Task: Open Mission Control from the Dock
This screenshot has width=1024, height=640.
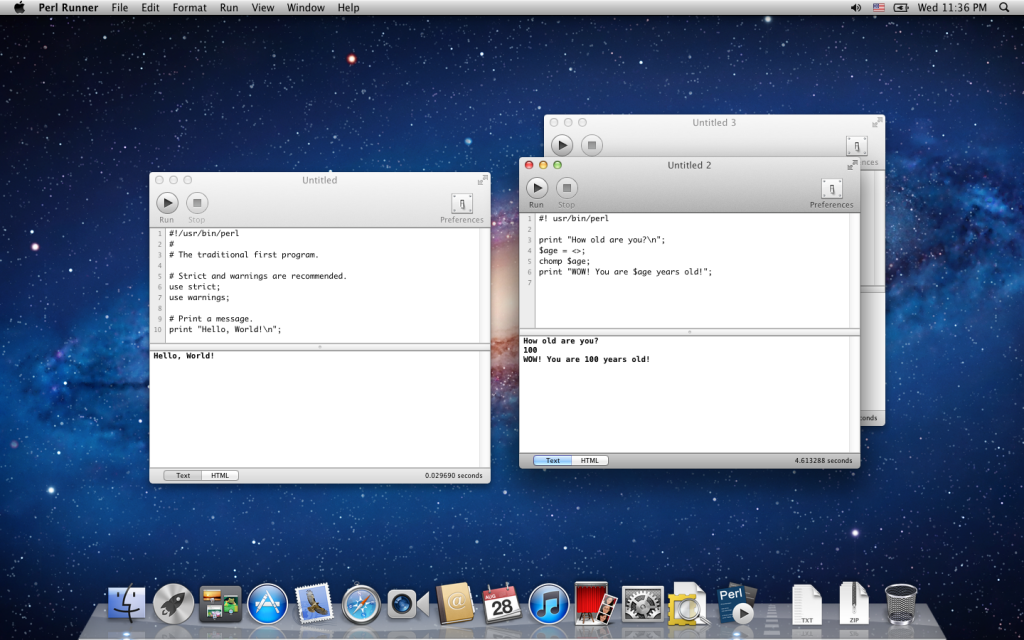Action: (x=220, y=603)
